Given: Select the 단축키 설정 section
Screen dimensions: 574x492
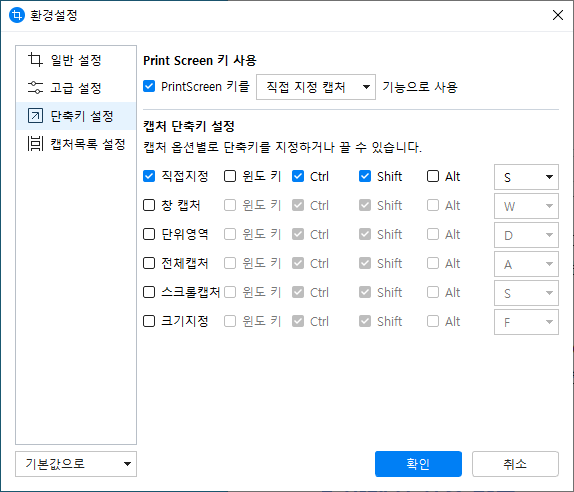Looking at the screenshot, I should pos(76,116).
